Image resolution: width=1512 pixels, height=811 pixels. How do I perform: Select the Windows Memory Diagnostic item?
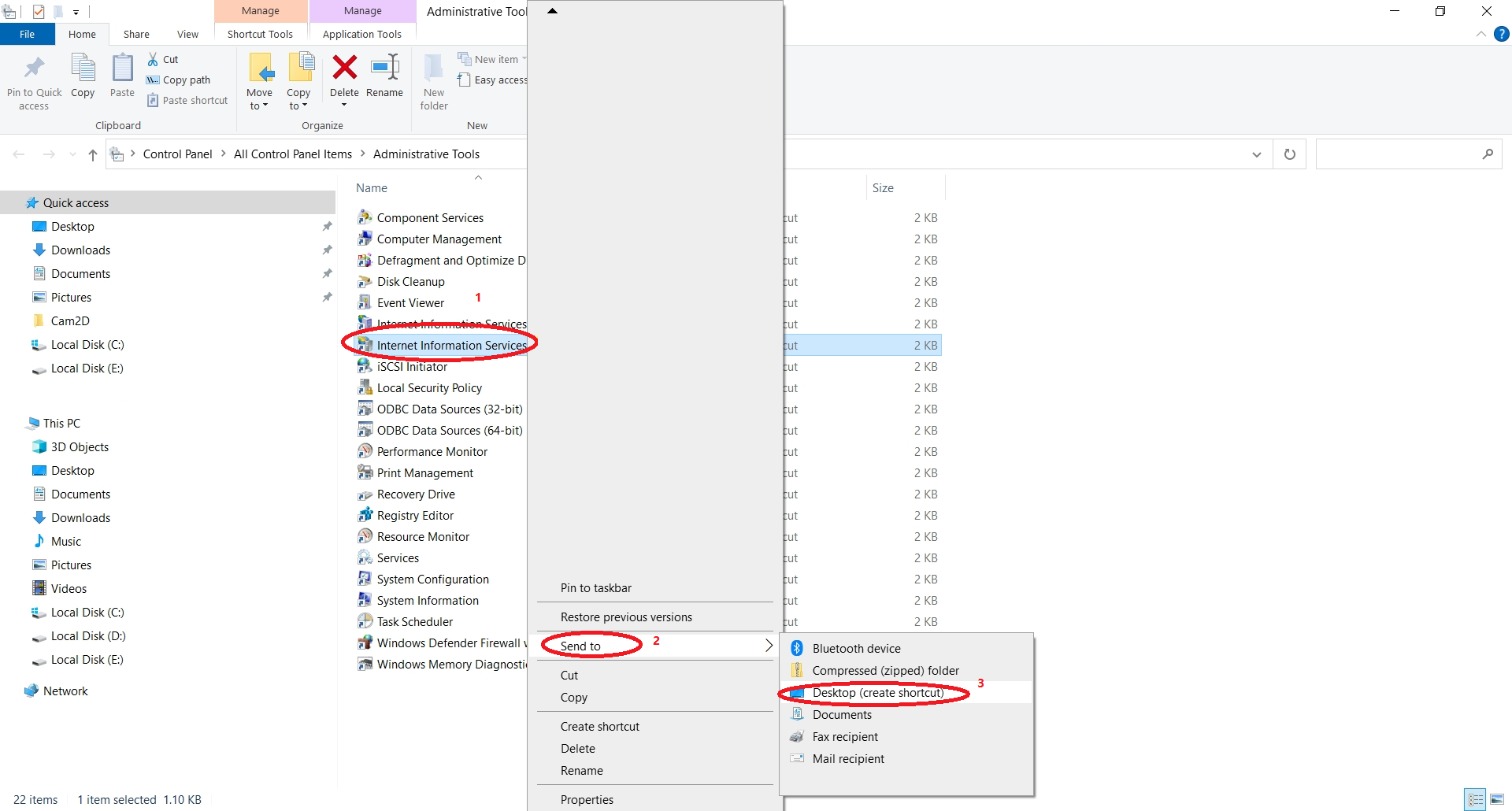coord(451,664)
